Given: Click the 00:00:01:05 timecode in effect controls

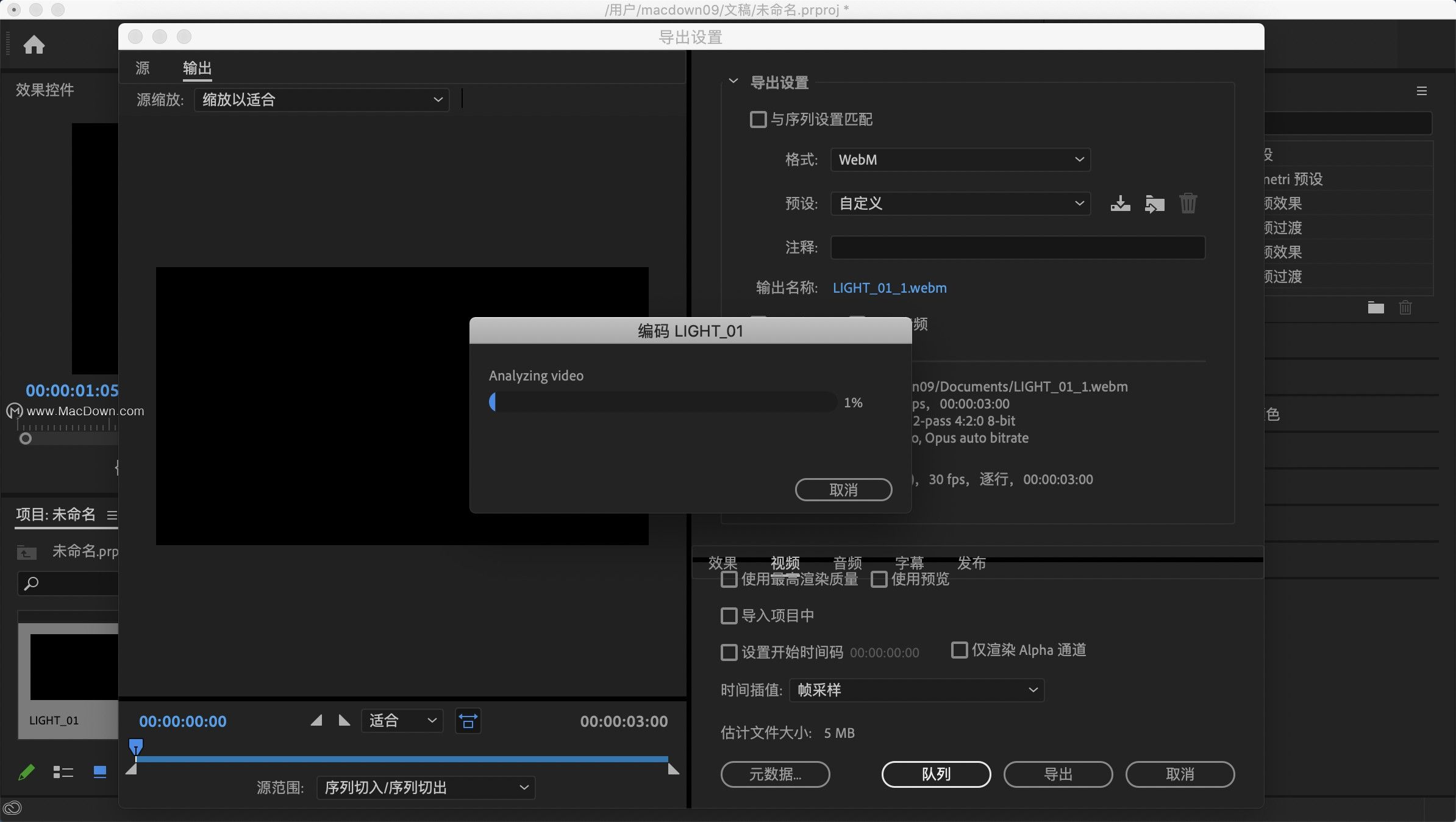Looking at the screenshot, I should pyautogui.click(x=72, y=390).
